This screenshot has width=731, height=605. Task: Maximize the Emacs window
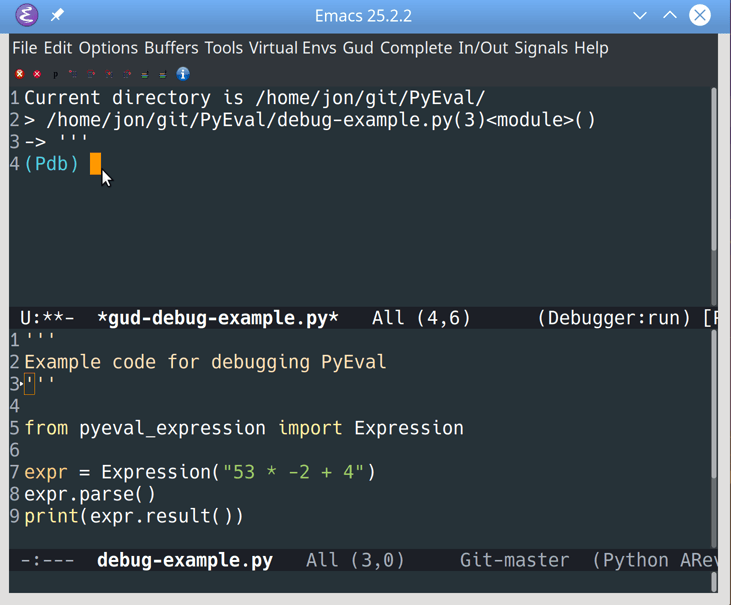point(670,15)
